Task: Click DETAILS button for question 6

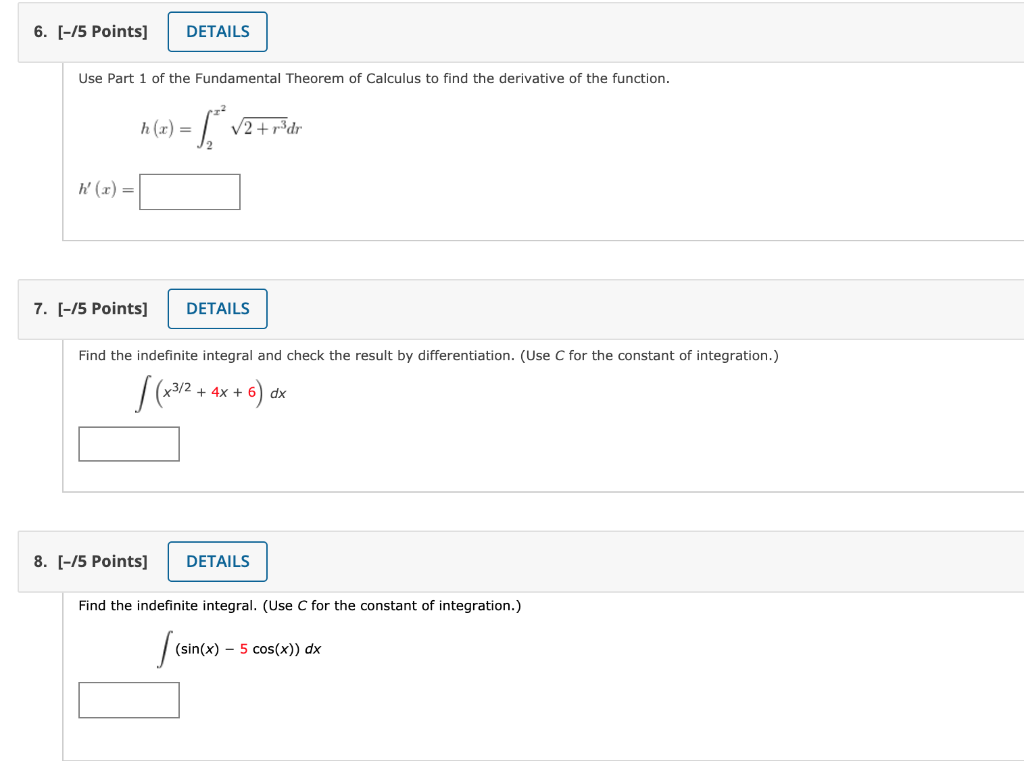Action: [217, 31]
